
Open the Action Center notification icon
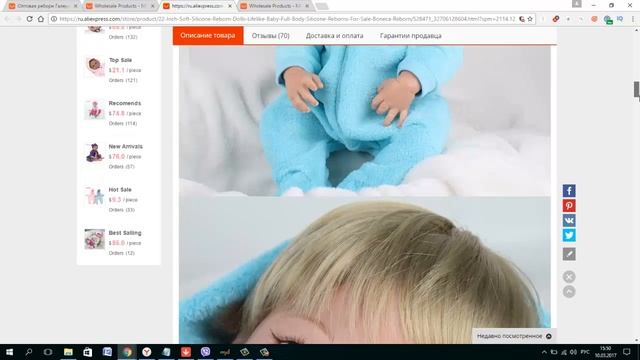pos(627,352)
